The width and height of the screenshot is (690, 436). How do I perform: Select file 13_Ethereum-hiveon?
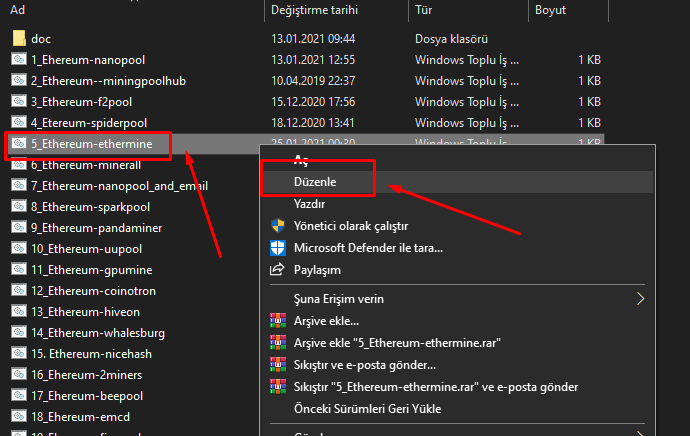tap(85, 312)
